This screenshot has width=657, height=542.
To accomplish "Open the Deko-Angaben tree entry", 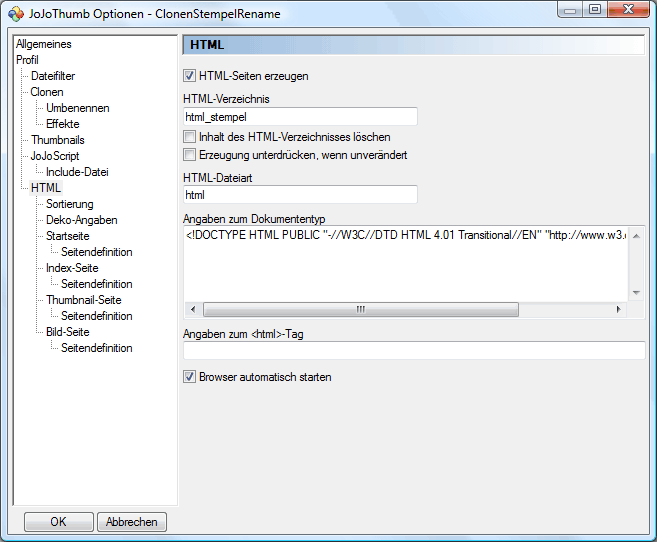I will tap(81, 220).
